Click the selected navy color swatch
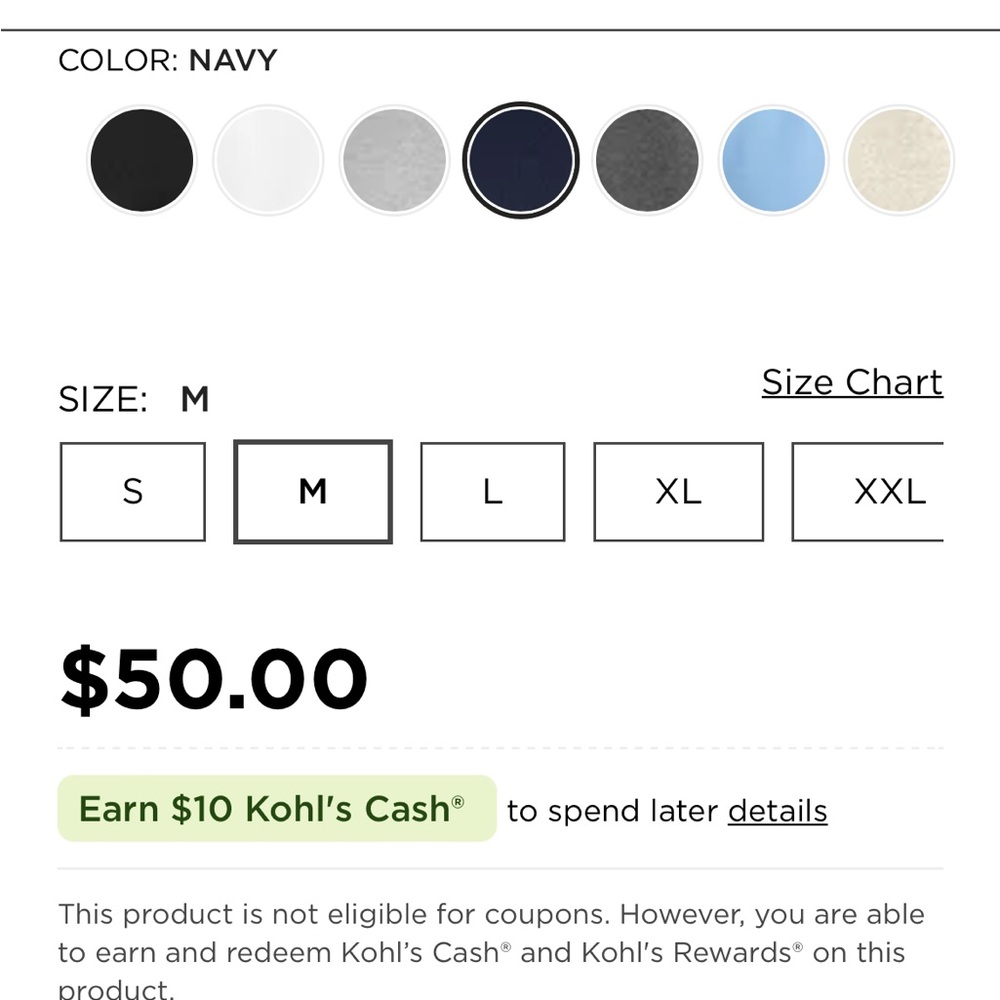Screen dimensions: 1000x1000 click(521, 160)
